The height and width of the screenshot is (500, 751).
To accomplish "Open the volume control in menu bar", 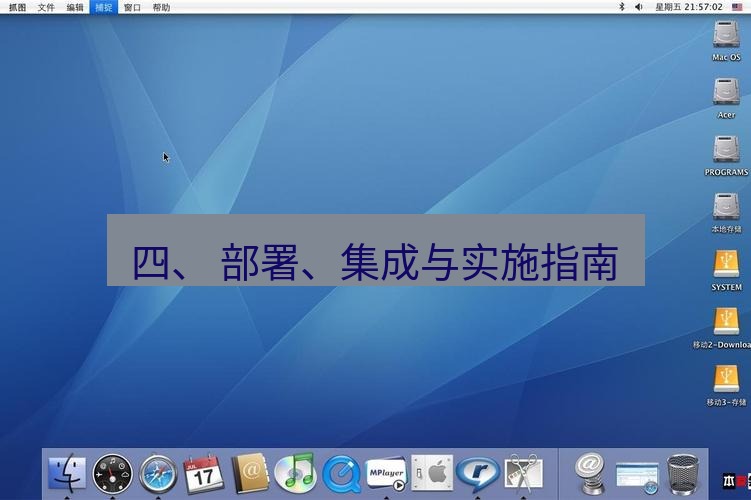I will [x=638, y=7].
